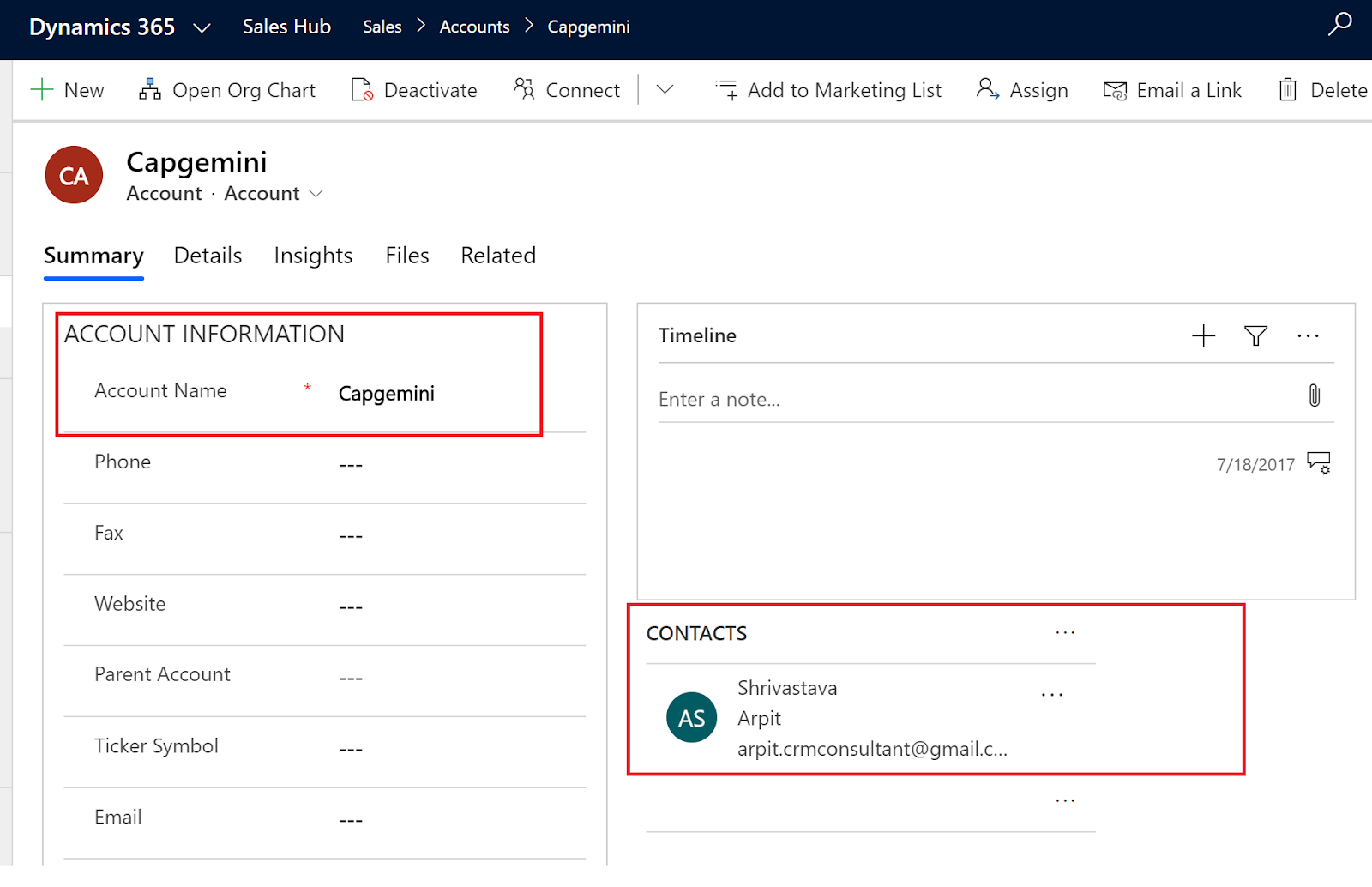Viewport: 1372px width, 887px height.
Task: Expand the Connect options dropdown arrow
Action: point(665,89)
